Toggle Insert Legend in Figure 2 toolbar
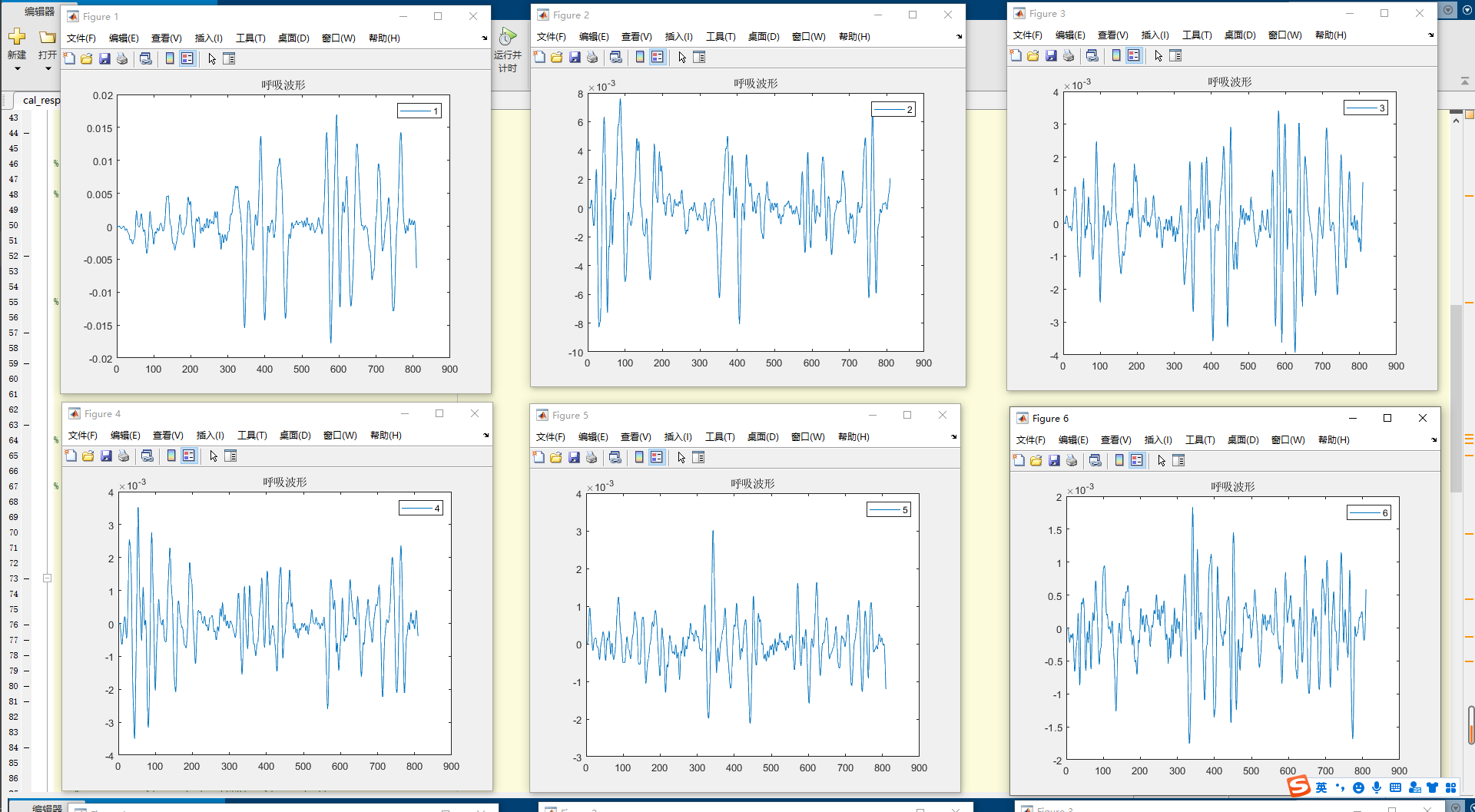 658,57
